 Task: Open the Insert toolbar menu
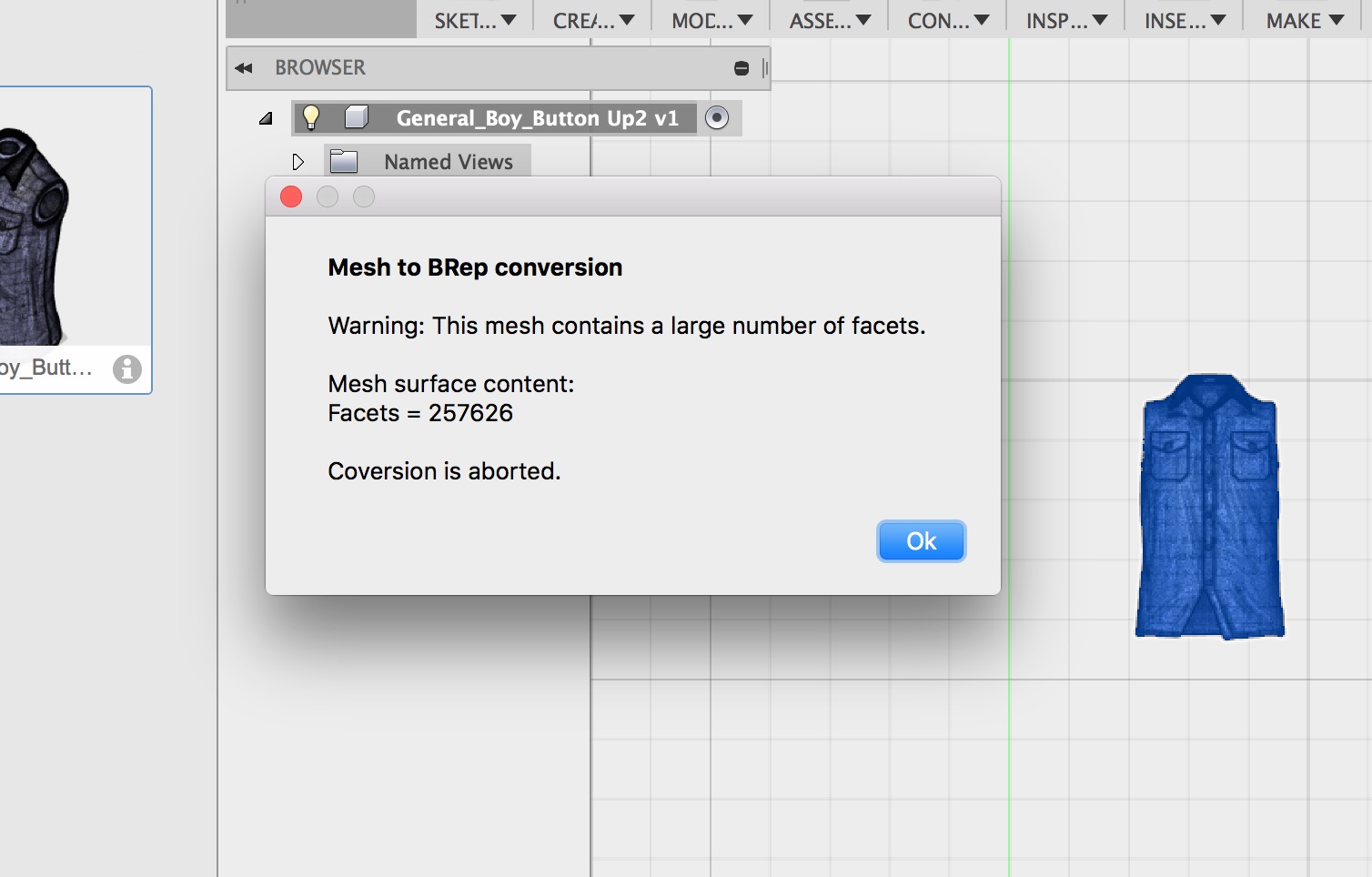coord(1185,21)
